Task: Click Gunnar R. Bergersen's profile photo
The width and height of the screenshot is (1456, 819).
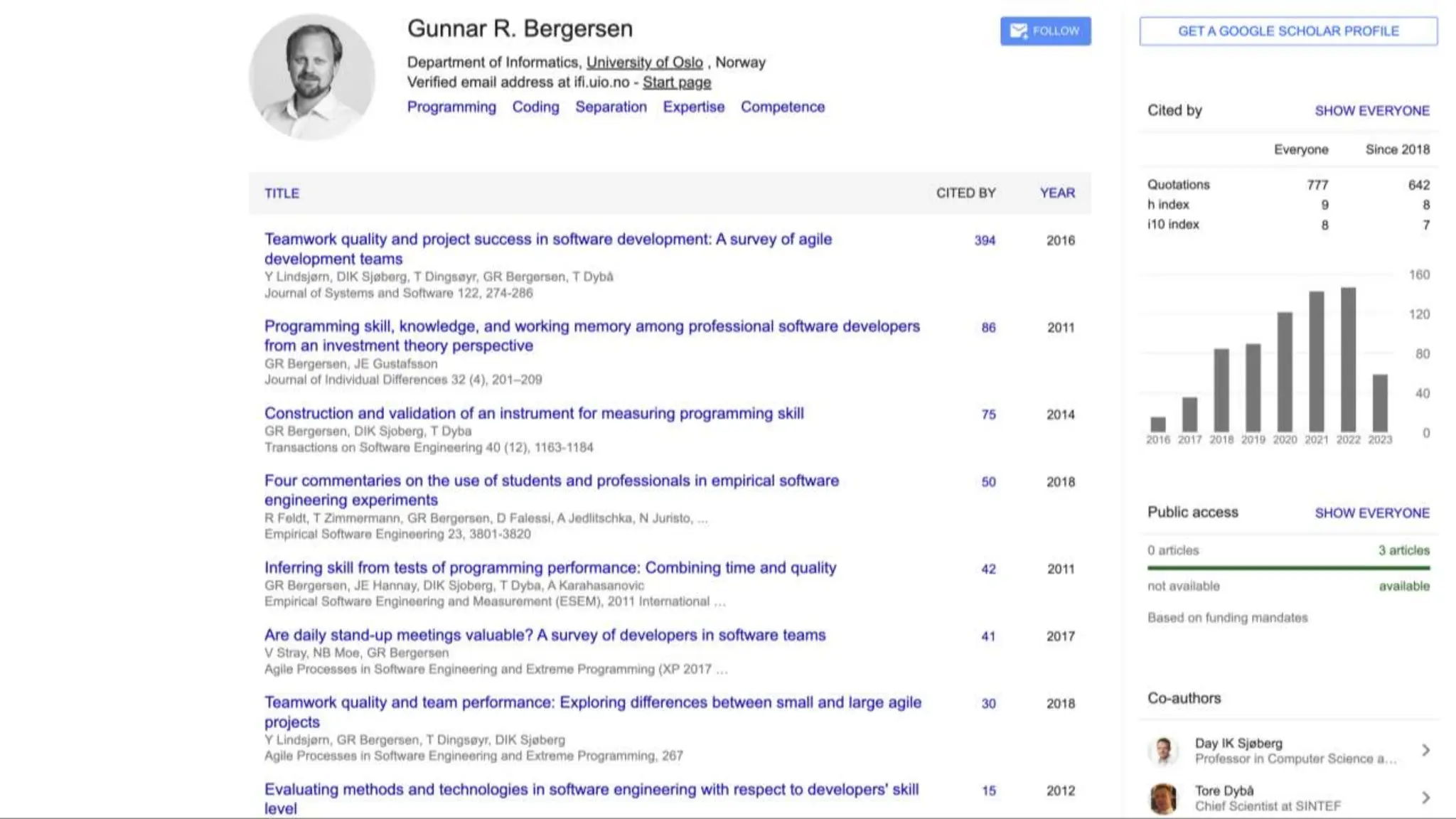Action: tap(312, 77)
